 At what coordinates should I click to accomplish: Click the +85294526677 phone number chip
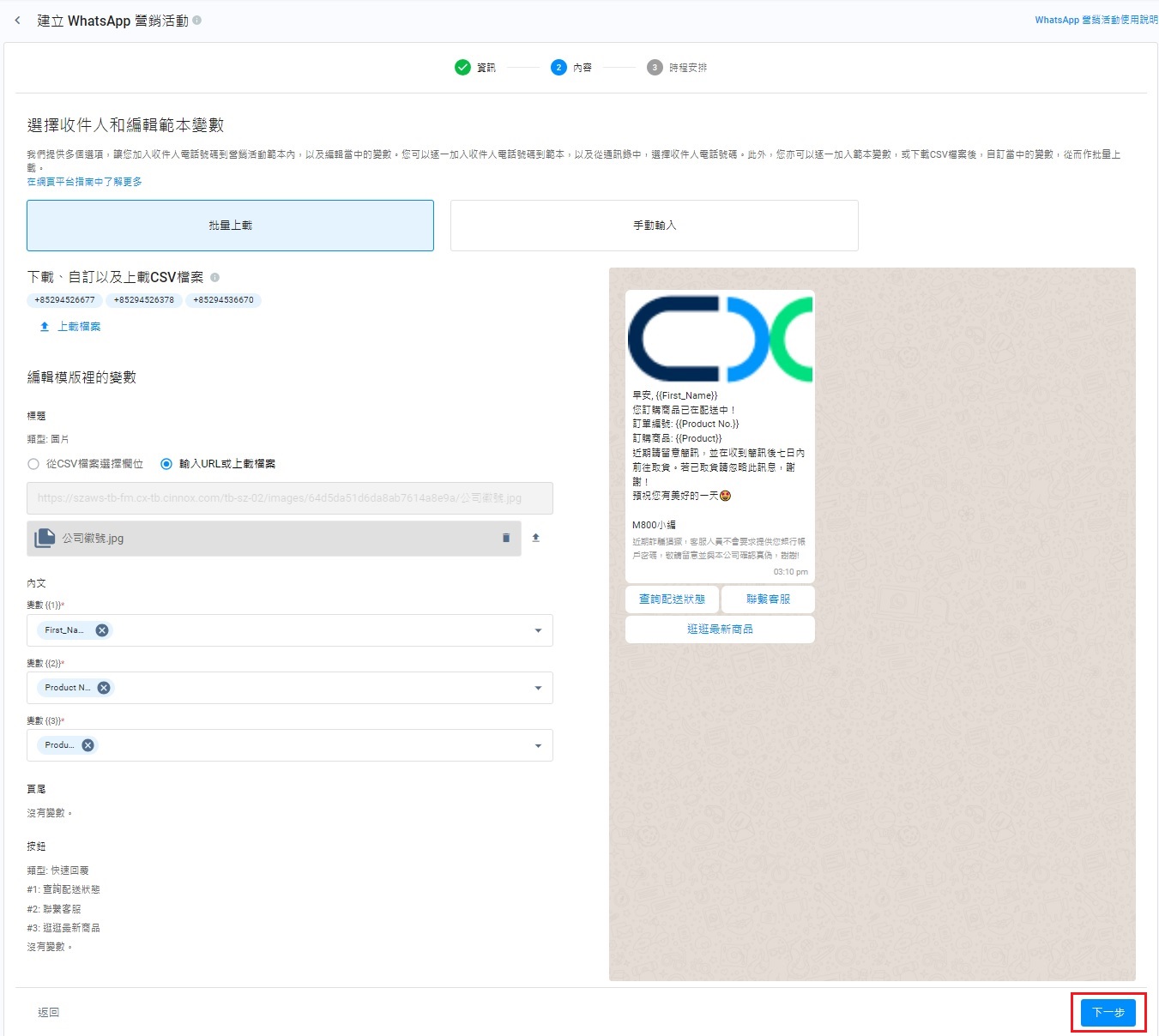[x=64, y=300]
